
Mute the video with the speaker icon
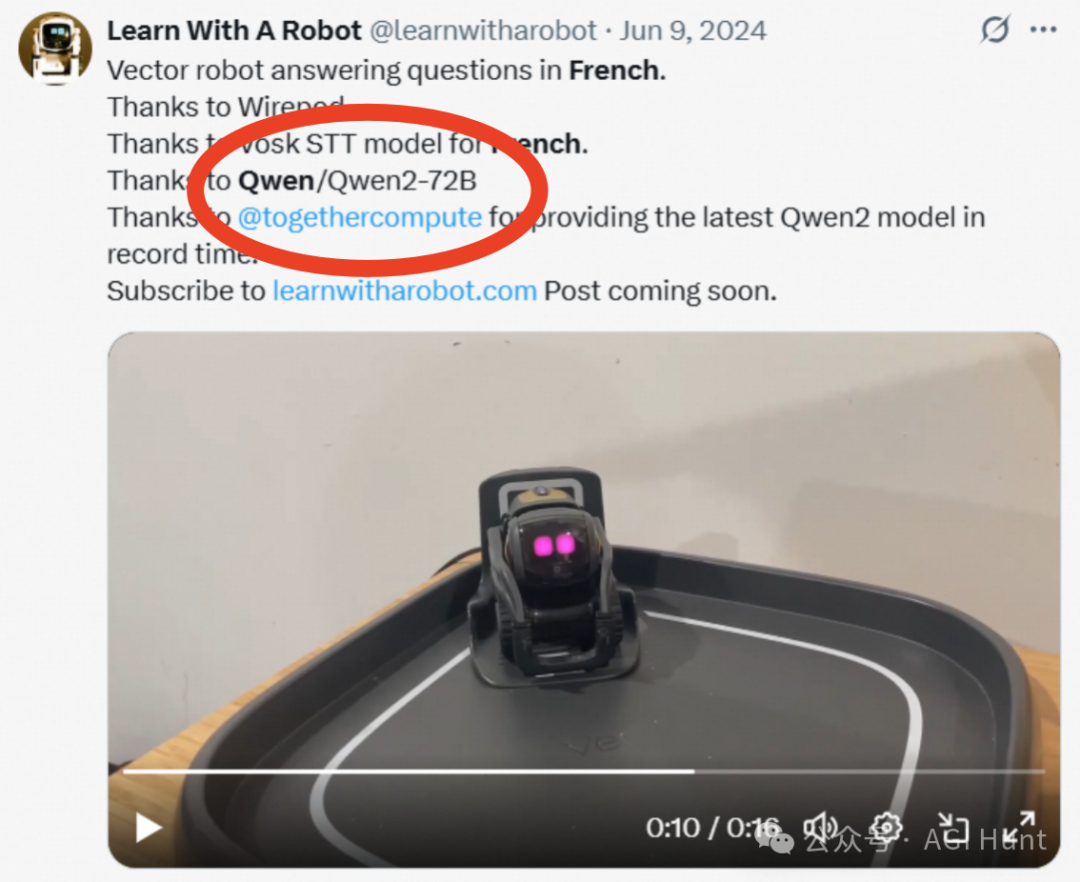[820, 828]
